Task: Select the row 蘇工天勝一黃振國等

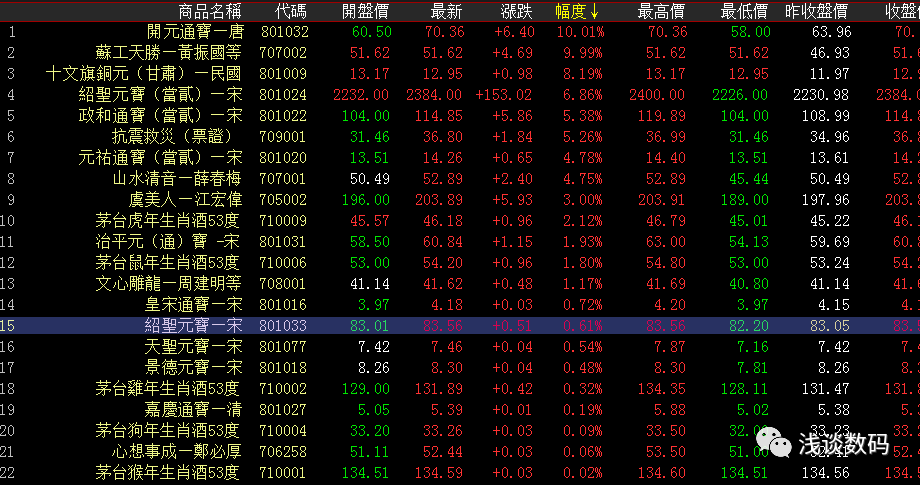Action: pyautogui.click(x=460, y=53)
